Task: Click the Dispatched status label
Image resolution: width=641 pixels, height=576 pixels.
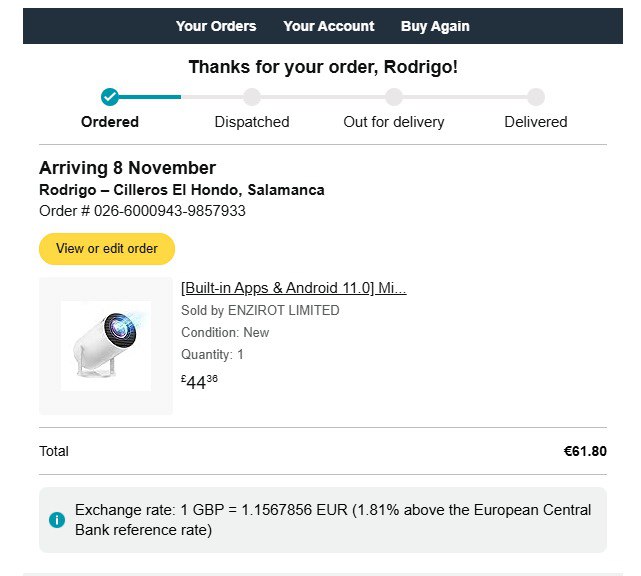Action: click(252, 122)
